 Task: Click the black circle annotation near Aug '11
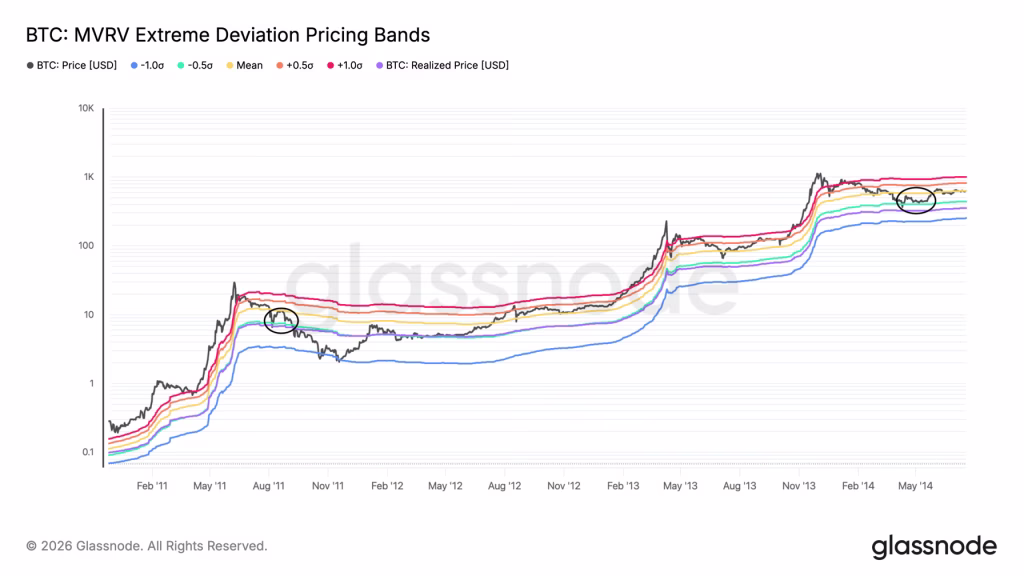pos(282,321)
